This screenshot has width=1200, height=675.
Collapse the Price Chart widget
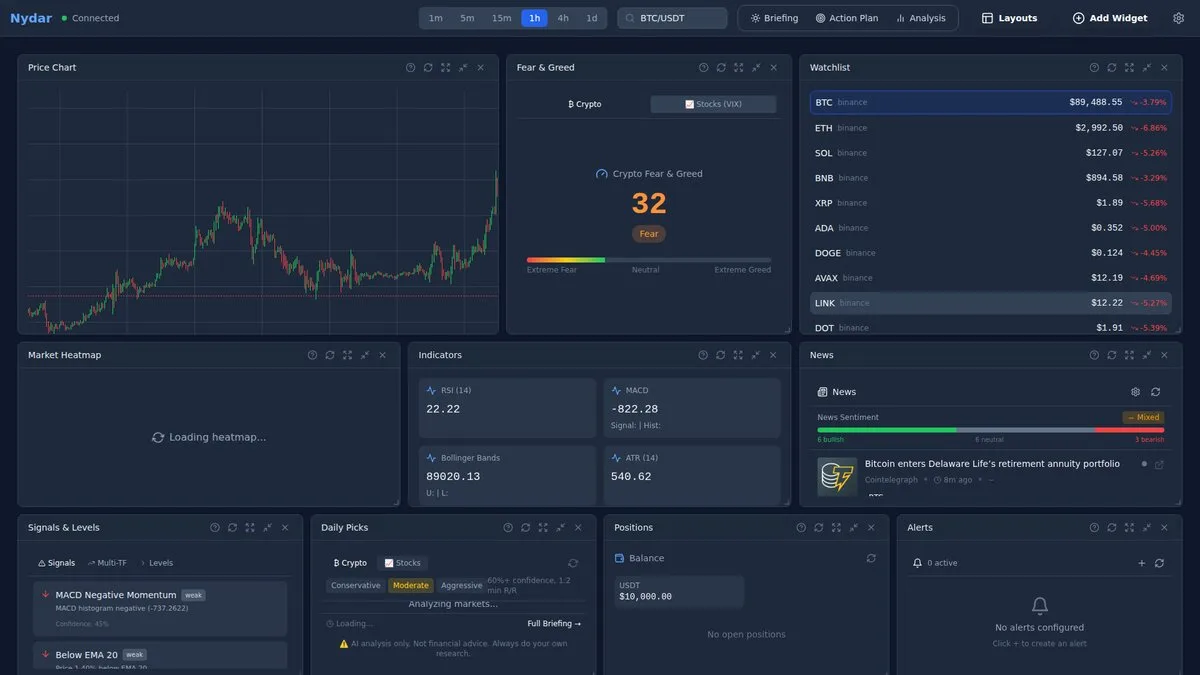pos(463,68)
